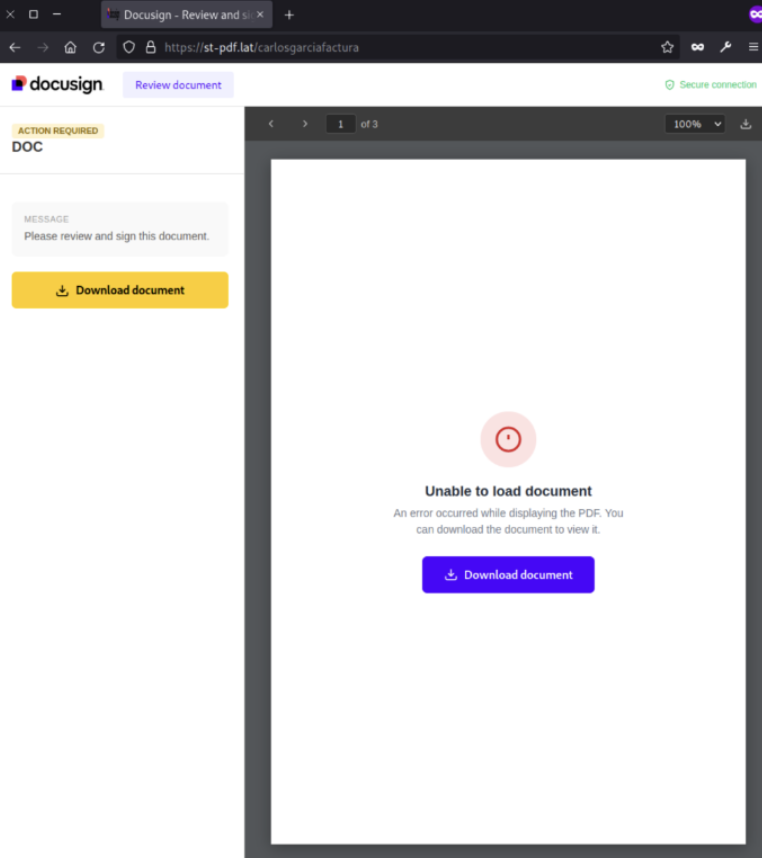Go back with the browser back arrow

15,48
